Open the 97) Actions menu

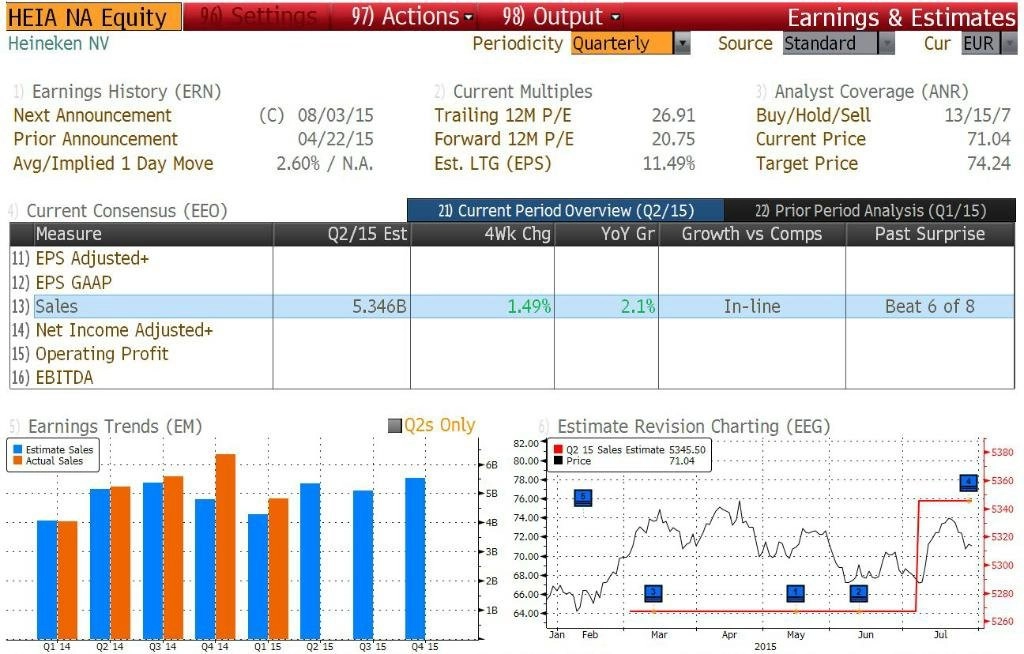click(x=412, y=16)
